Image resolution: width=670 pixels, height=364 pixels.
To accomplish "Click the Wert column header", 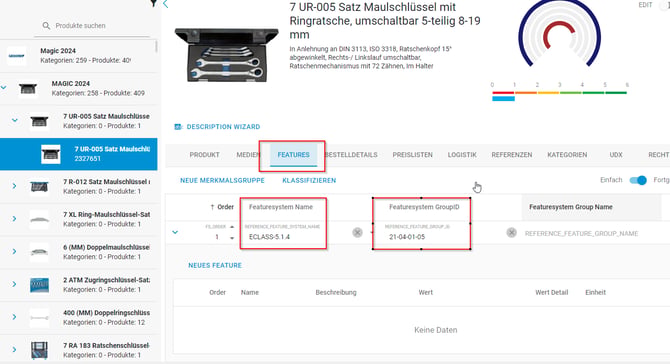I will [426, 293].
